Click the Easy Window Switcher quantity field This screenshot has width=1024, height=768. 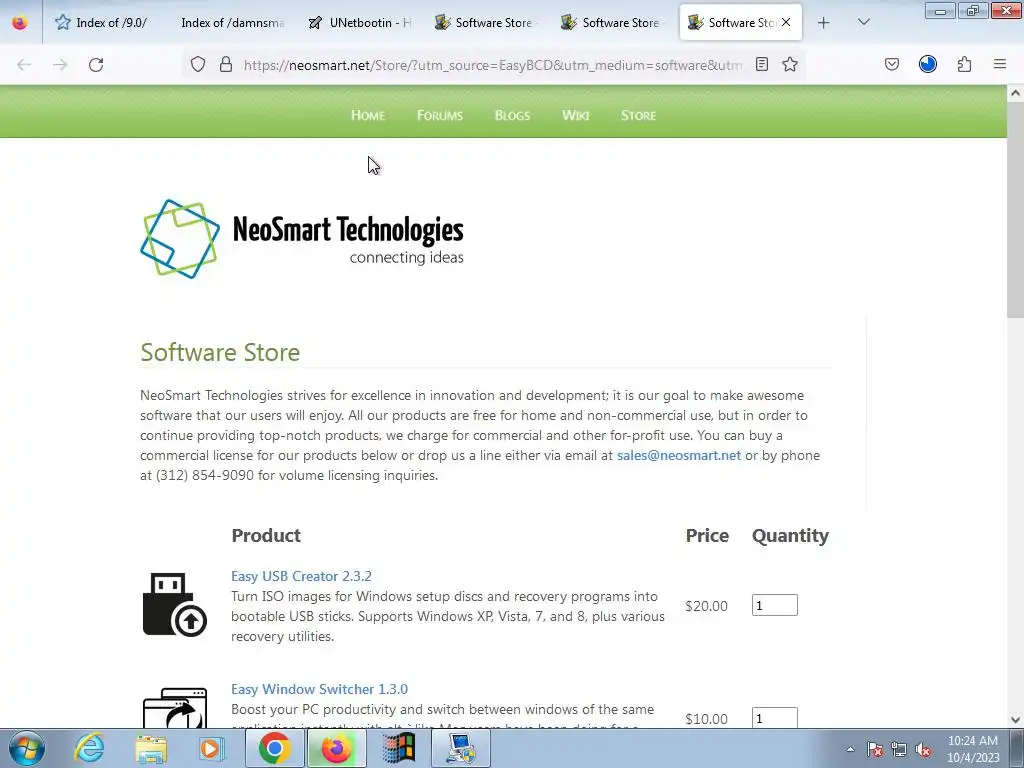click(775, 718)
